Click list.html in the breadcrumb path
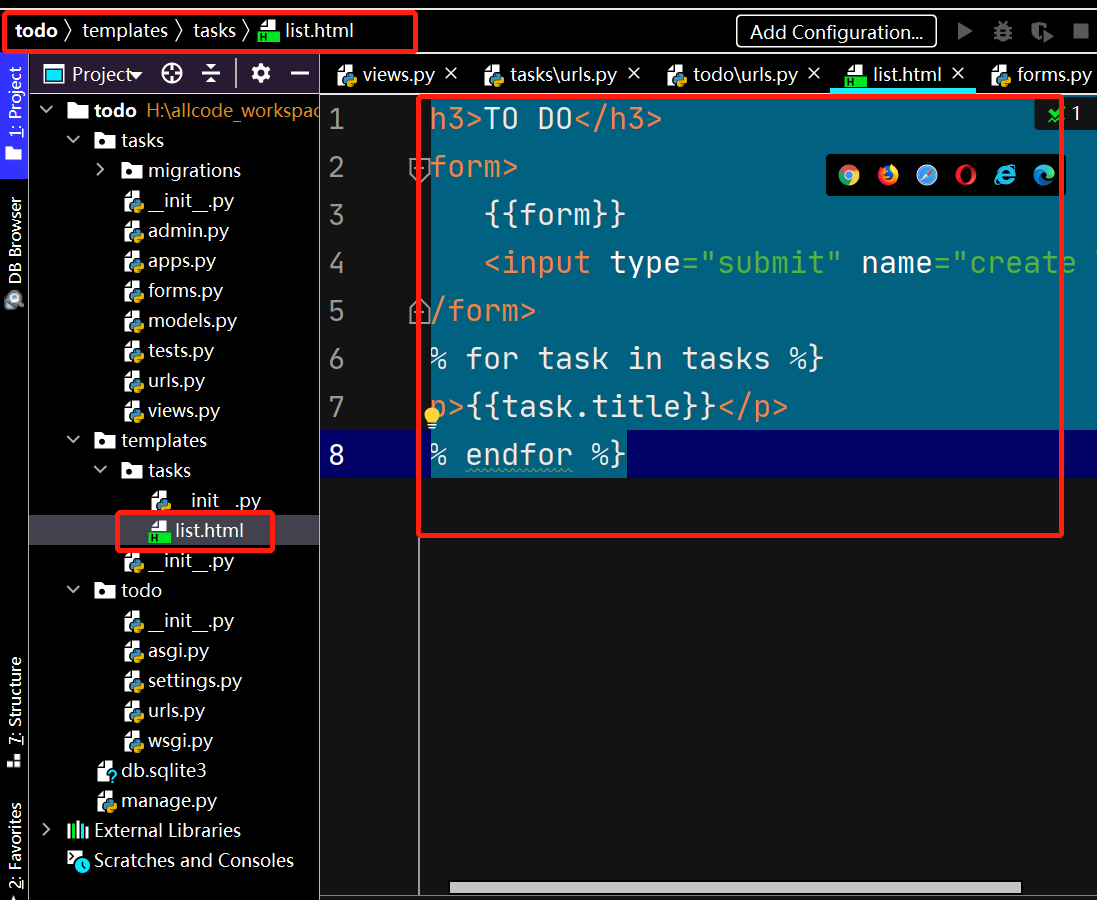Screen dimensions: 1097x900 (306, 31)
